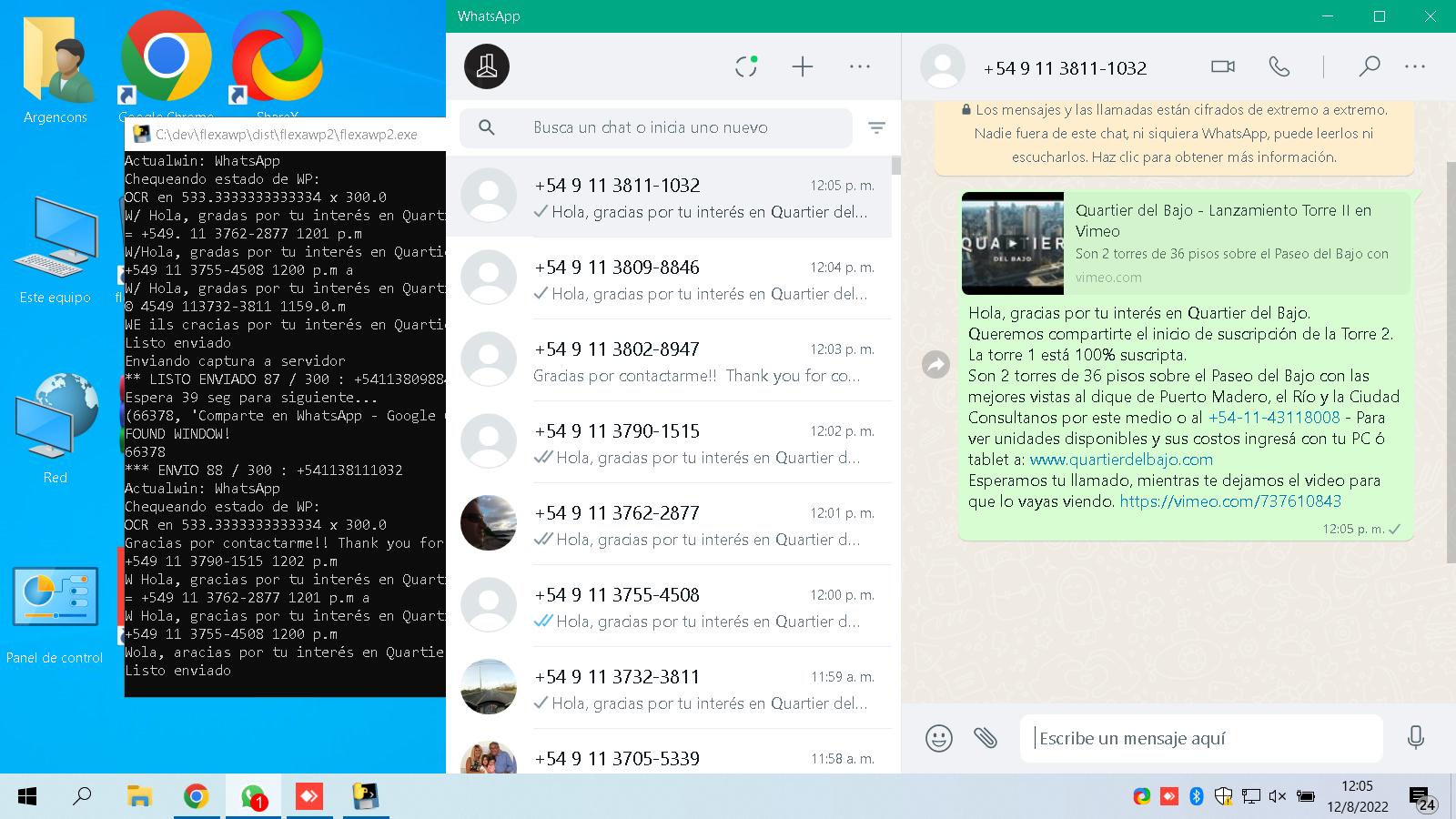The height and width of the screenshot is (819, 1456).
Task: Switch to Chrome in taskbar
Action: (196, 797)
